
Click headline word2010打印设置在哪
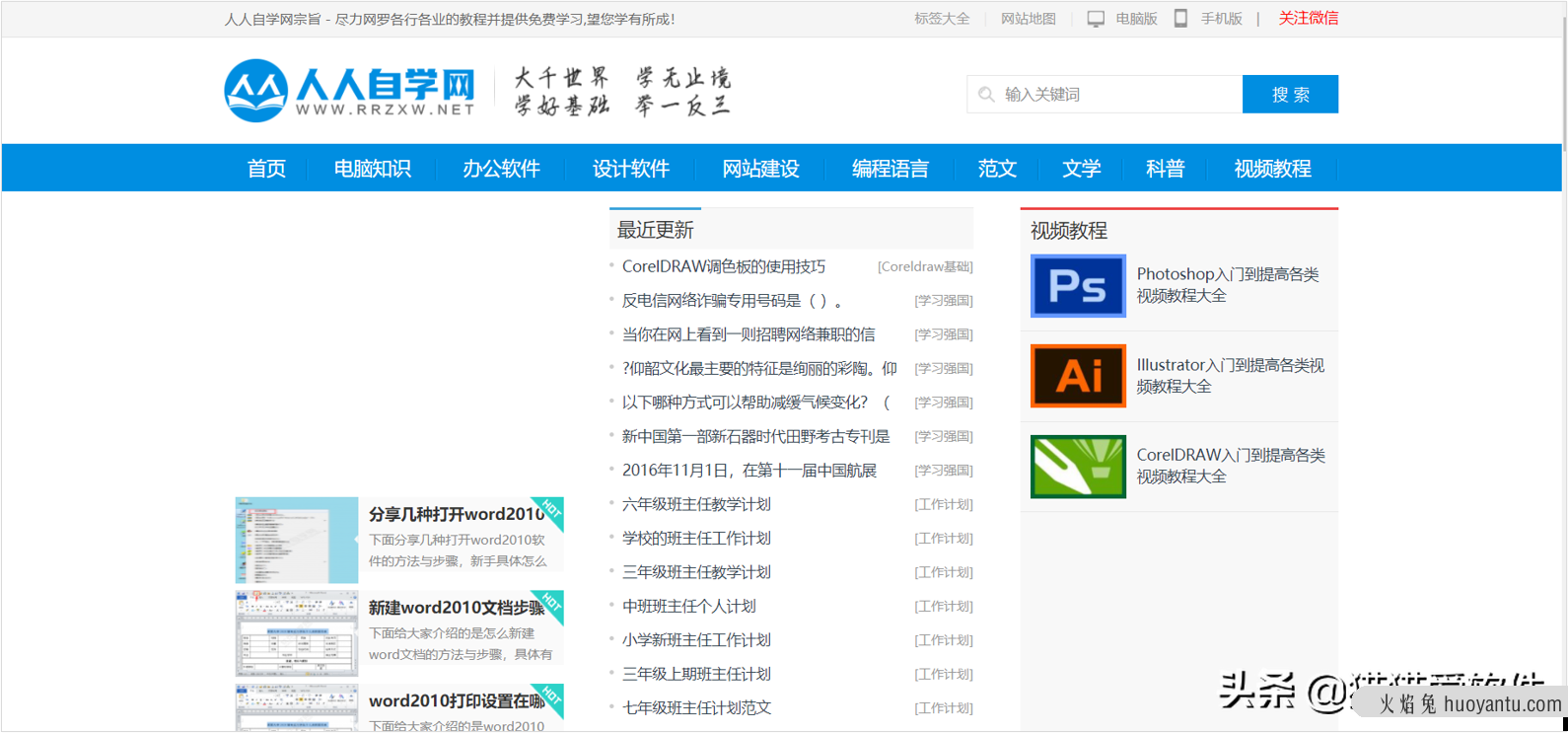pyautogui.click(x=456, y=701)
